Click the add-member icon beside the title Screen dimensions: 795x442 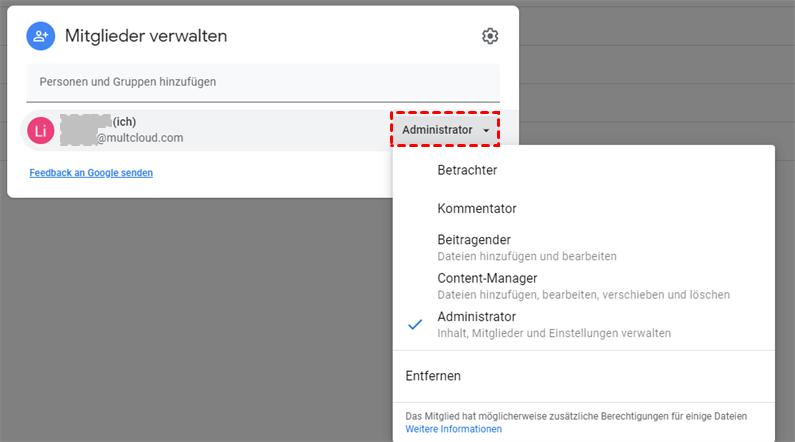(41, 36)
